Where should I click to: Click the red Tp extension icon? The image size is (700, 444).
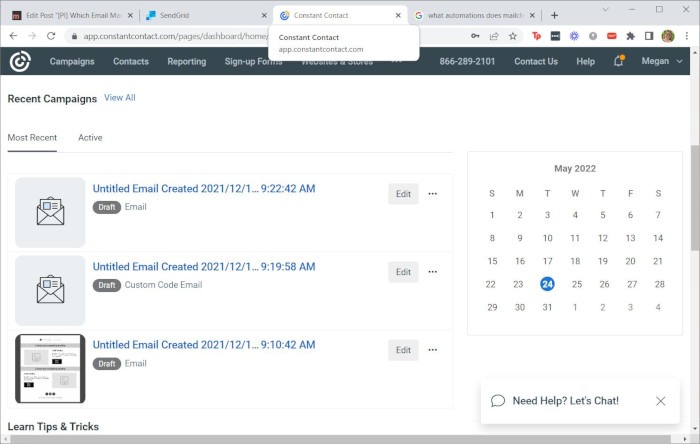pos(537,36)
